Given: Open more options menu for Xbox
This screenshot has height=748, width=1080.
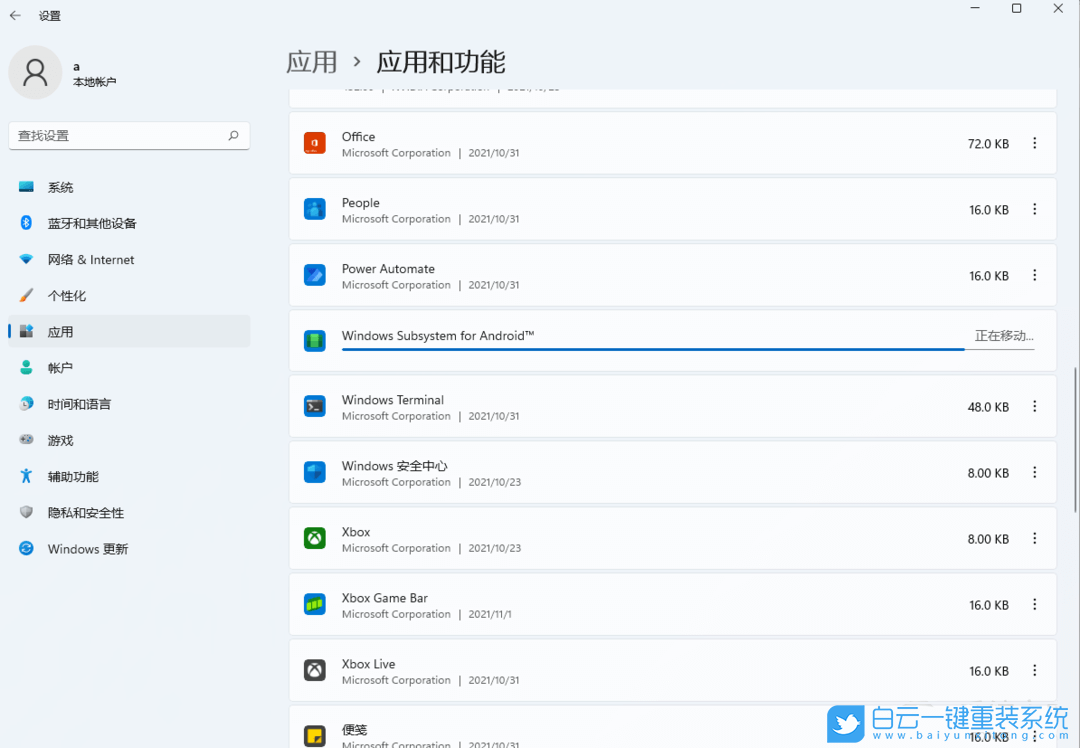Looking at the screenshot, I should pyautogui.click(x=1035, y=538).
